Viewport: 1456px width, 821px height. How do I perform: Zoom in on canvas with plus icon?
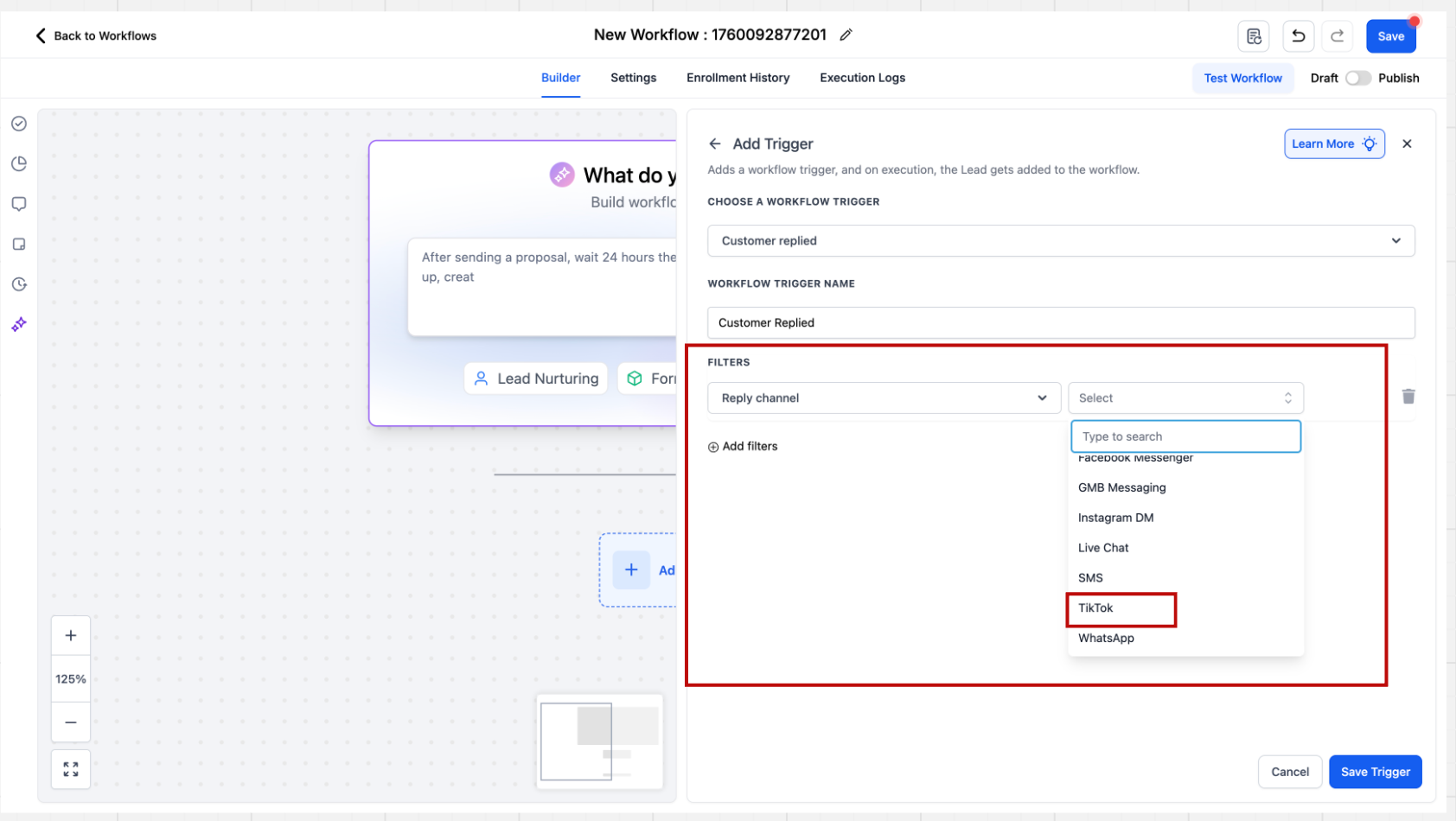pos(71,636)
